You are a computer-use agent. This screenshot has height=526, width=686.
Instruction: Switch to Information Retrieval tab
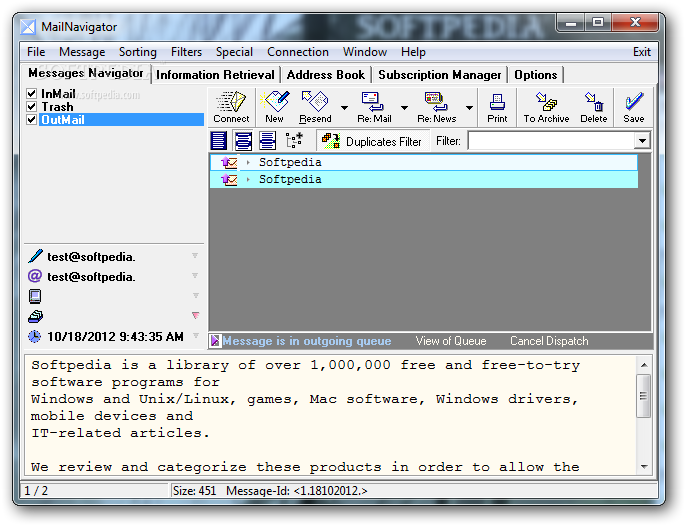(215, 75)
